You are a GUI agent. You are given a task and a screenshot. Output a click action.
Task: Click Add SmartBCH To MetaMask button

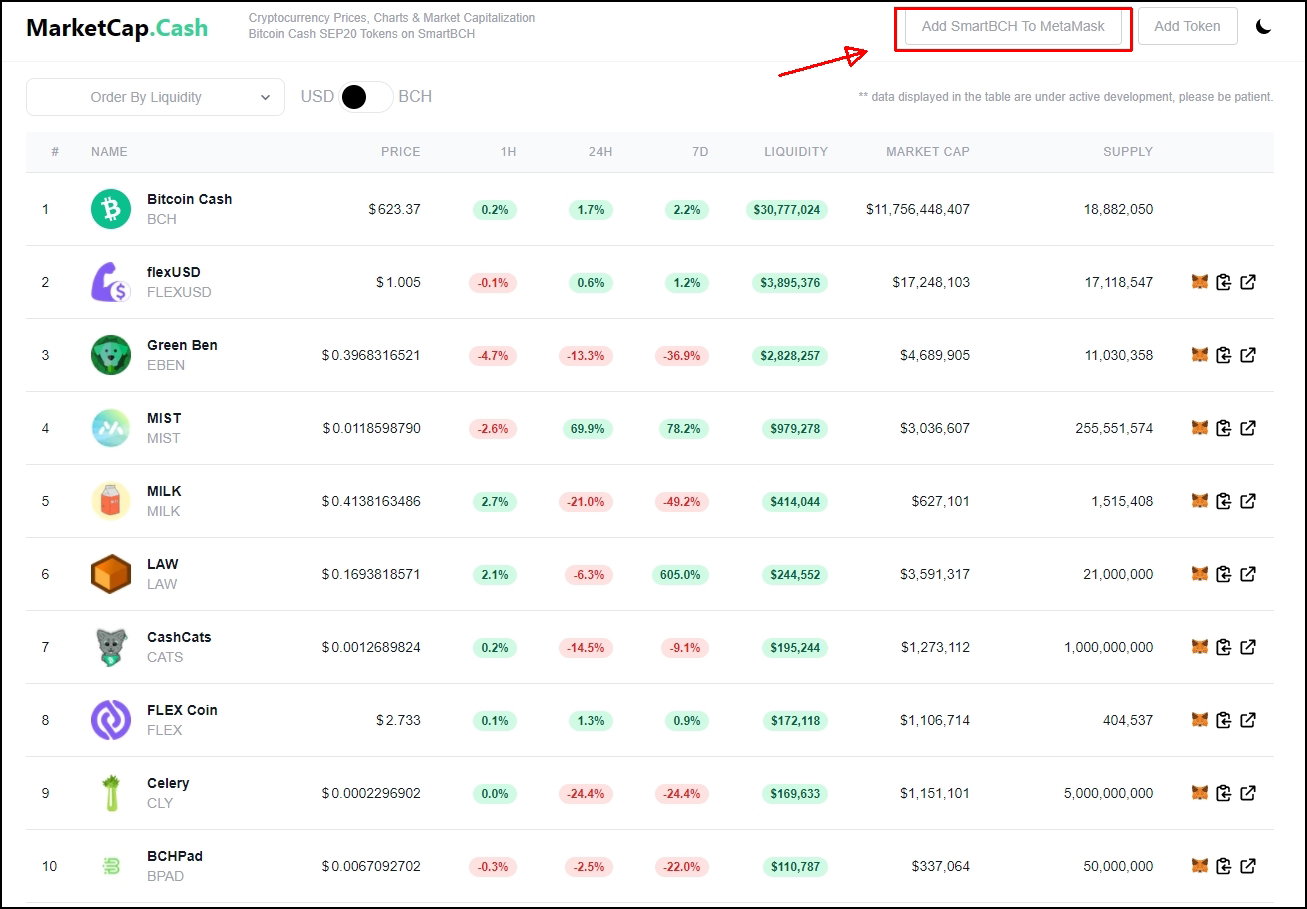[x=1013, y=27]
